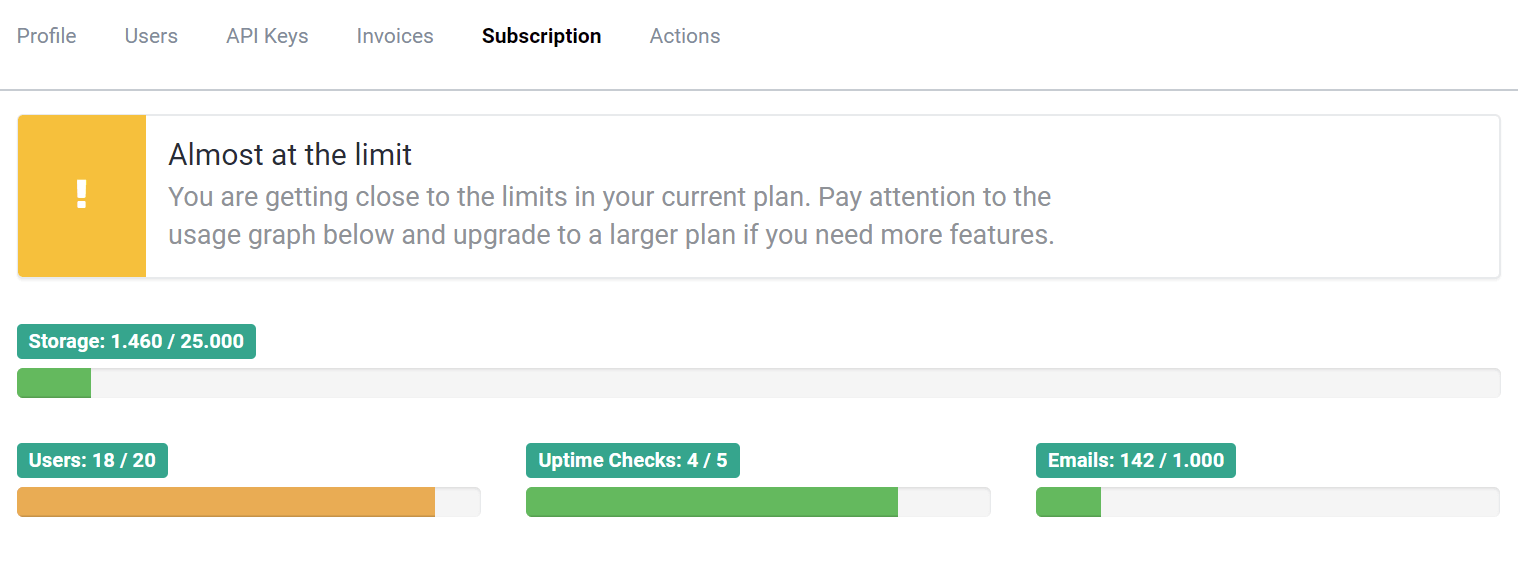This screenshot has height=583, width=1518.
Task: Click the empty part of Storage bar
Action: click(x=795, y=383)
